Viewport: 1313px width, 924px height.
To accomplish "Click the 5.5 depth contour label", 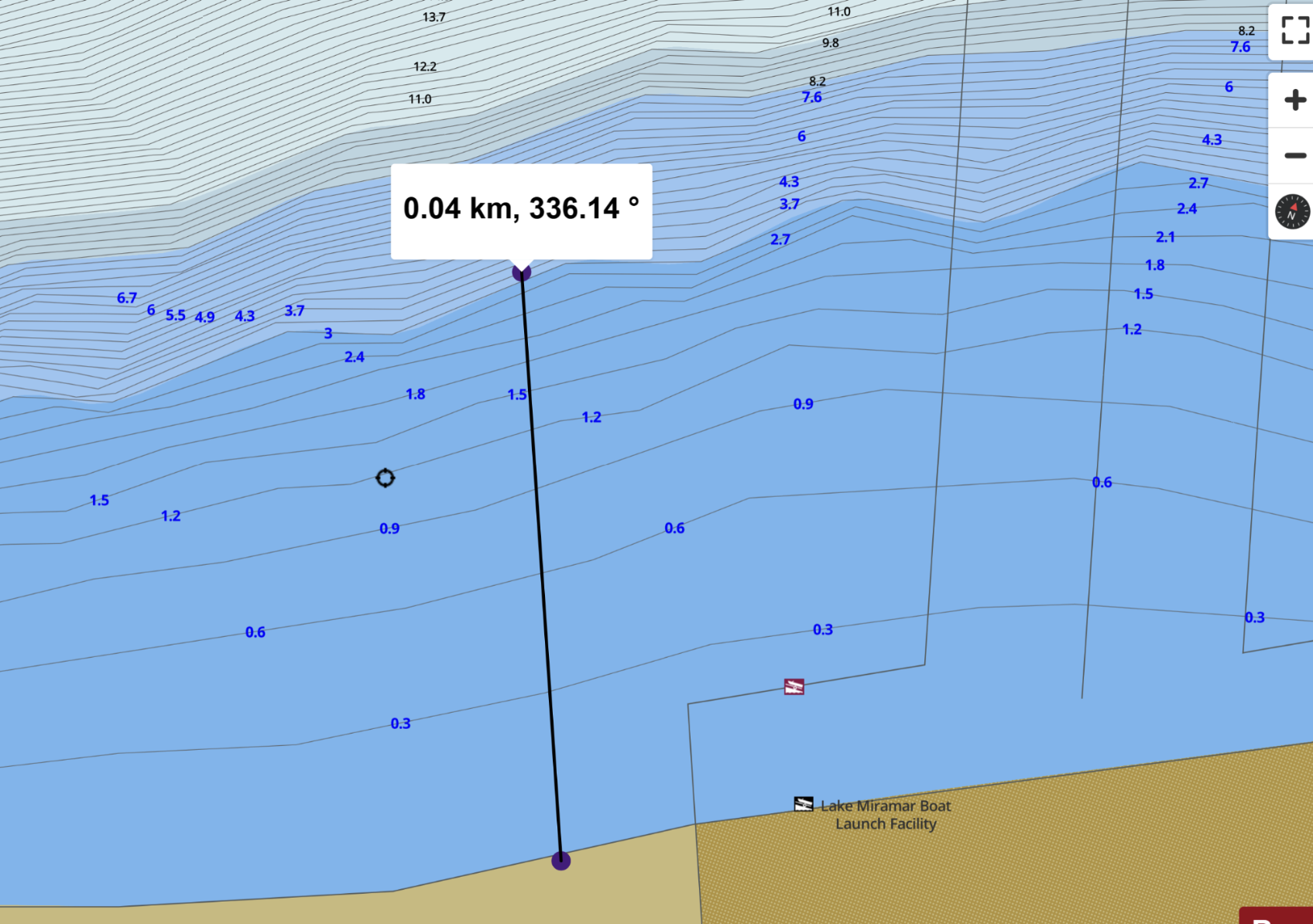I will coord(176,316).
